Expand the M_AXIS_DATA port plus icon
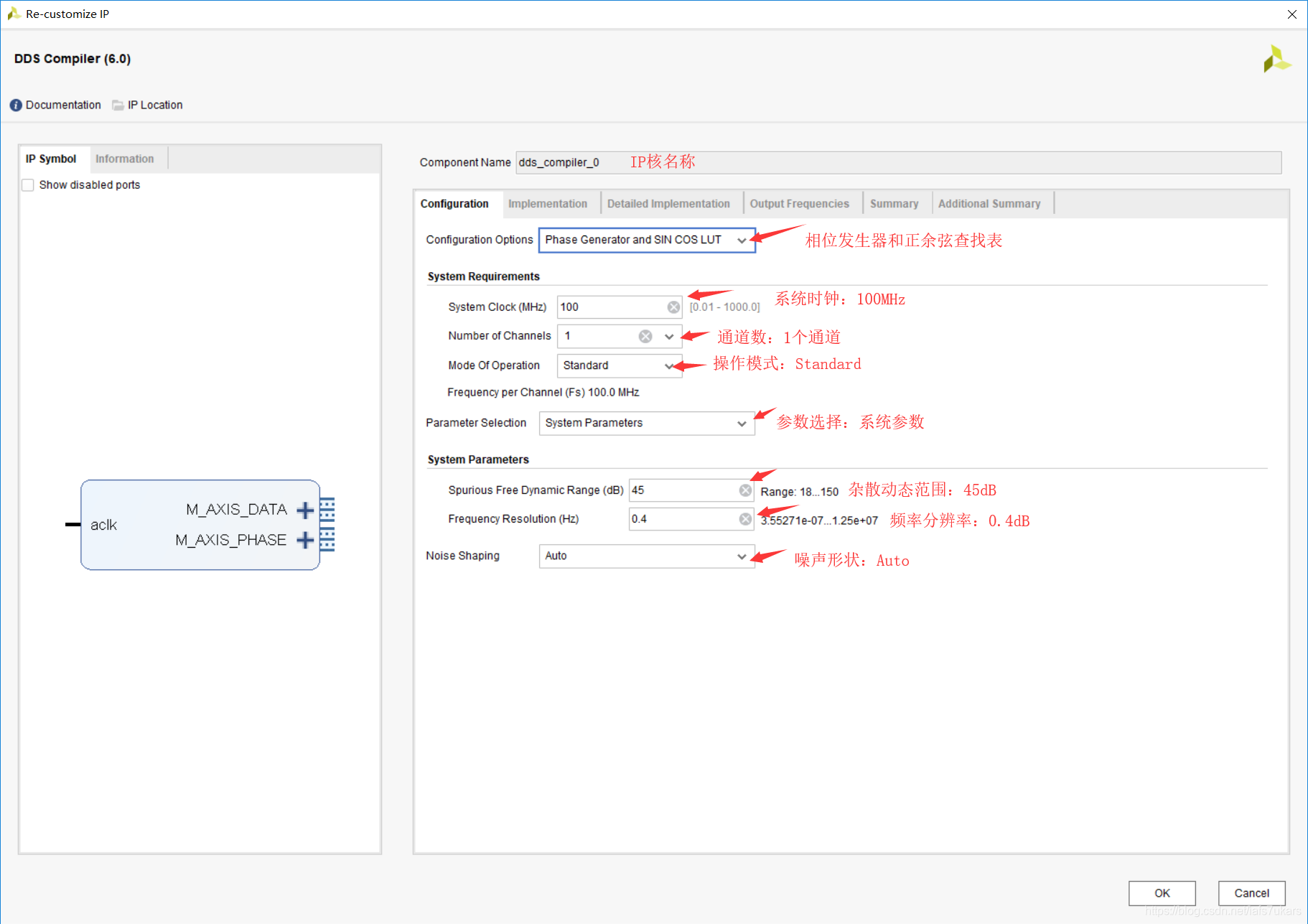Image resolution: width=1308 pixels, height=924 pixels. (x=305, y=510)
